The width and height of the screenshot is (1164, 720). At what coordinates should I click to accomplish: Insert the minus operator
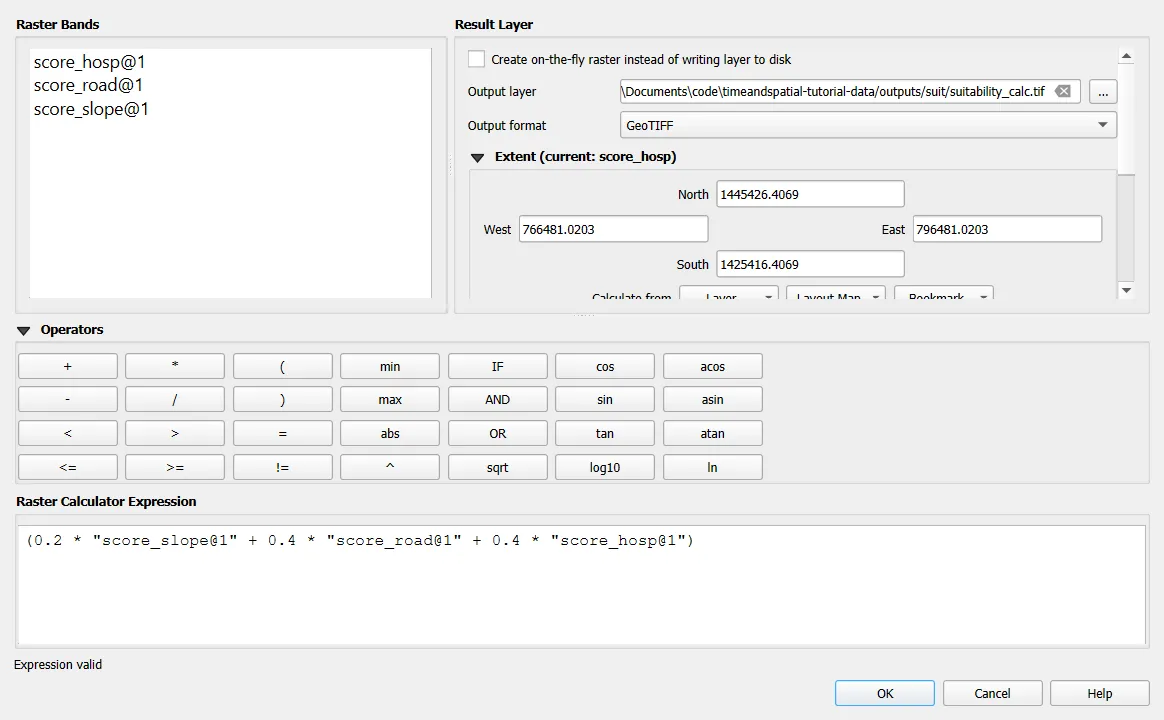68,399
